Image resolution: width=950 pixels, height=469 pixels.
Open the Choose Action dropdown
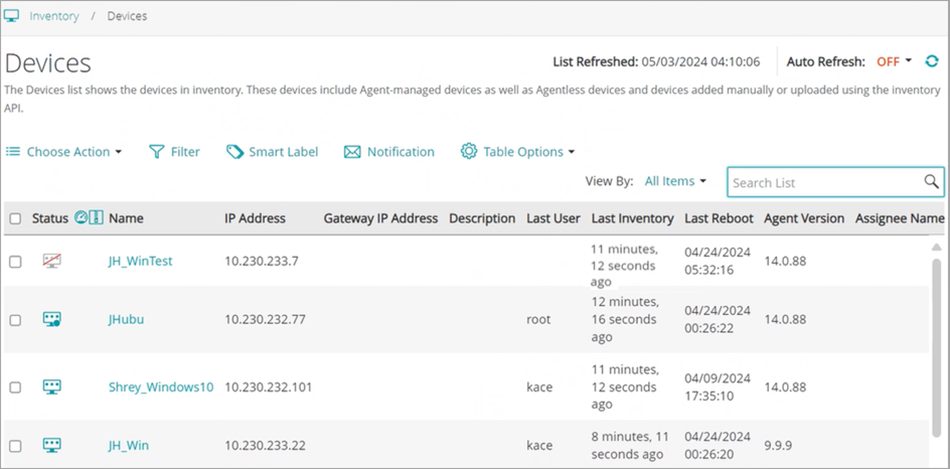(65, 152)
